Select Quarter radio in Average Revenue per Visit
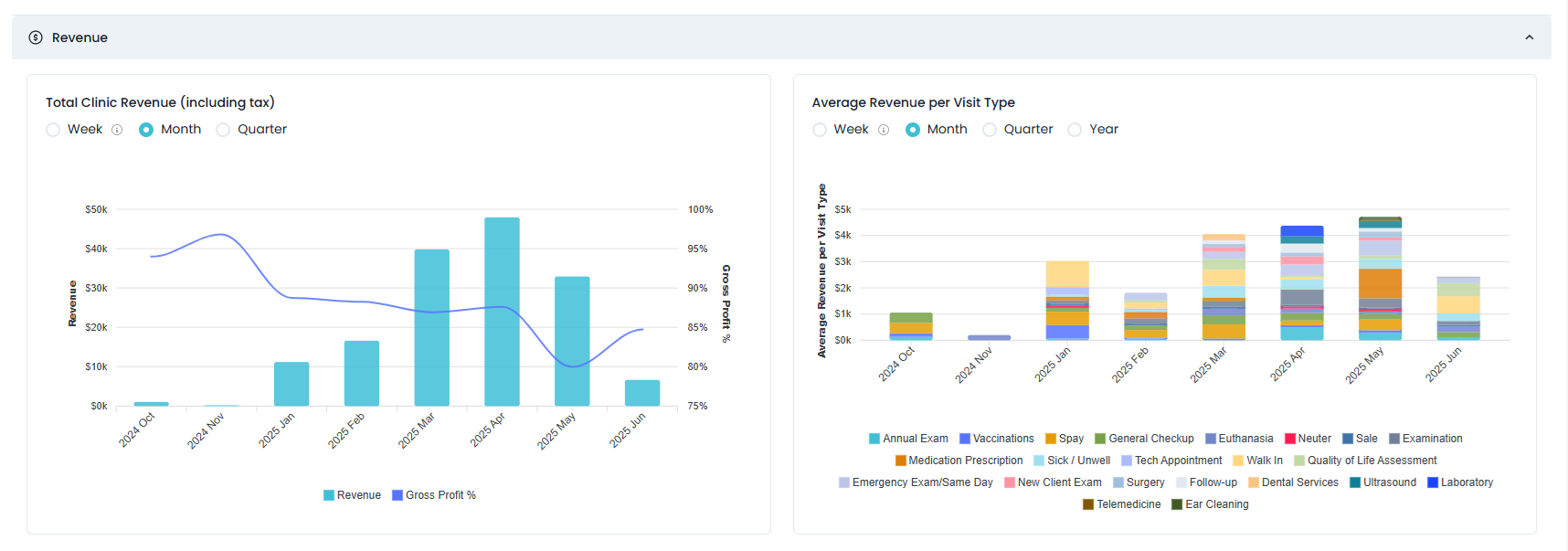 pyautogui.click(x=990, y=130)
